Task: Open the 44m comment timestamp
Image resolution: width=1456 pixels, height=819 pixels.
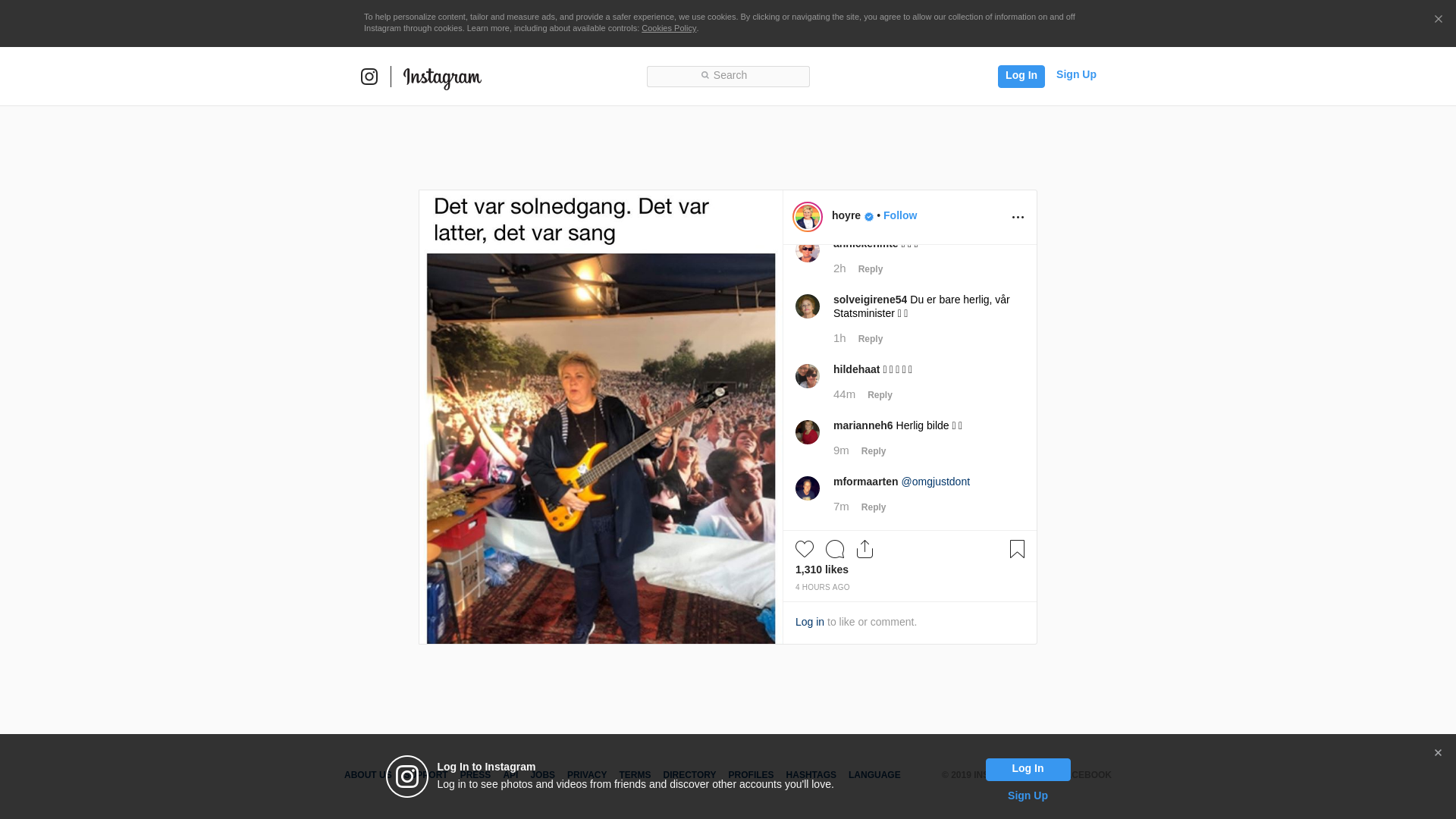Action: click(x=844, y=394)
